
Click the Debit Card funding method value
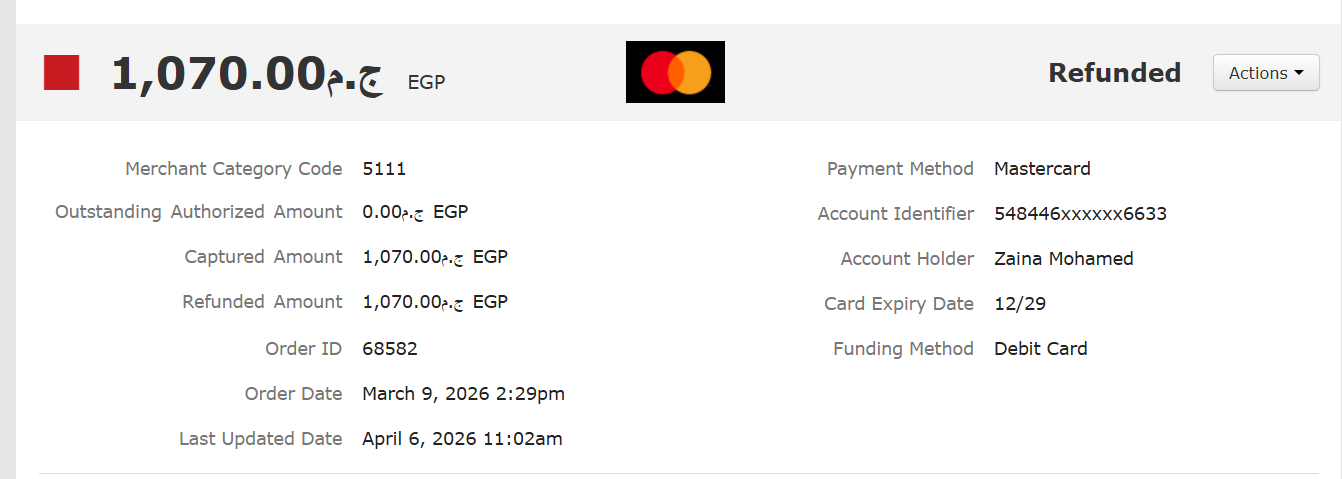(x=1040, y=349)
